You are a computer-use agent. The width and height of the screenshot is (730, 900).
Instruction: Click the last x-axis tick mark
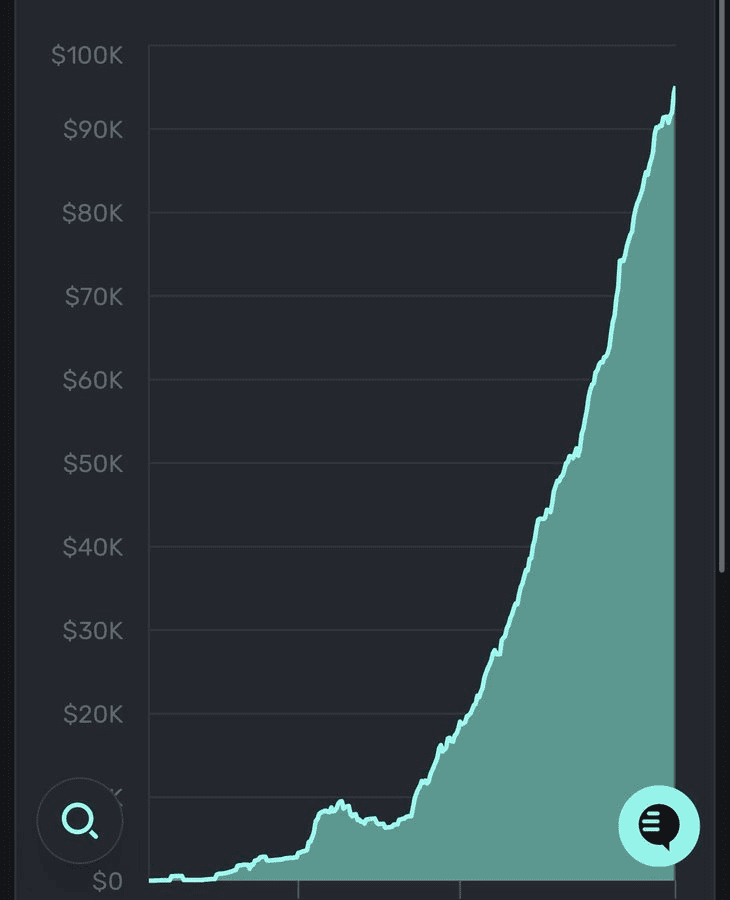point(675,888)
